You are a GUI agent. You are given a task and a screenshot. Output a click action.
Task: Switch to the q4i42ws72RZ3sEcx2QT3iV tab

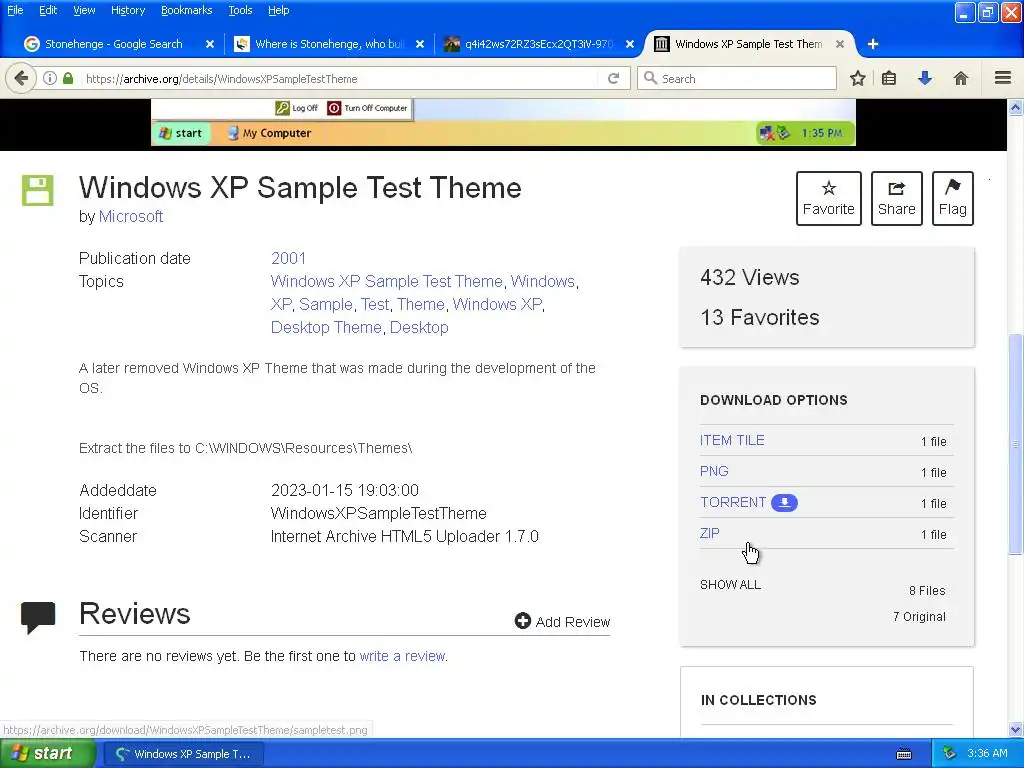pyautogui.click(x=538, y=44)
